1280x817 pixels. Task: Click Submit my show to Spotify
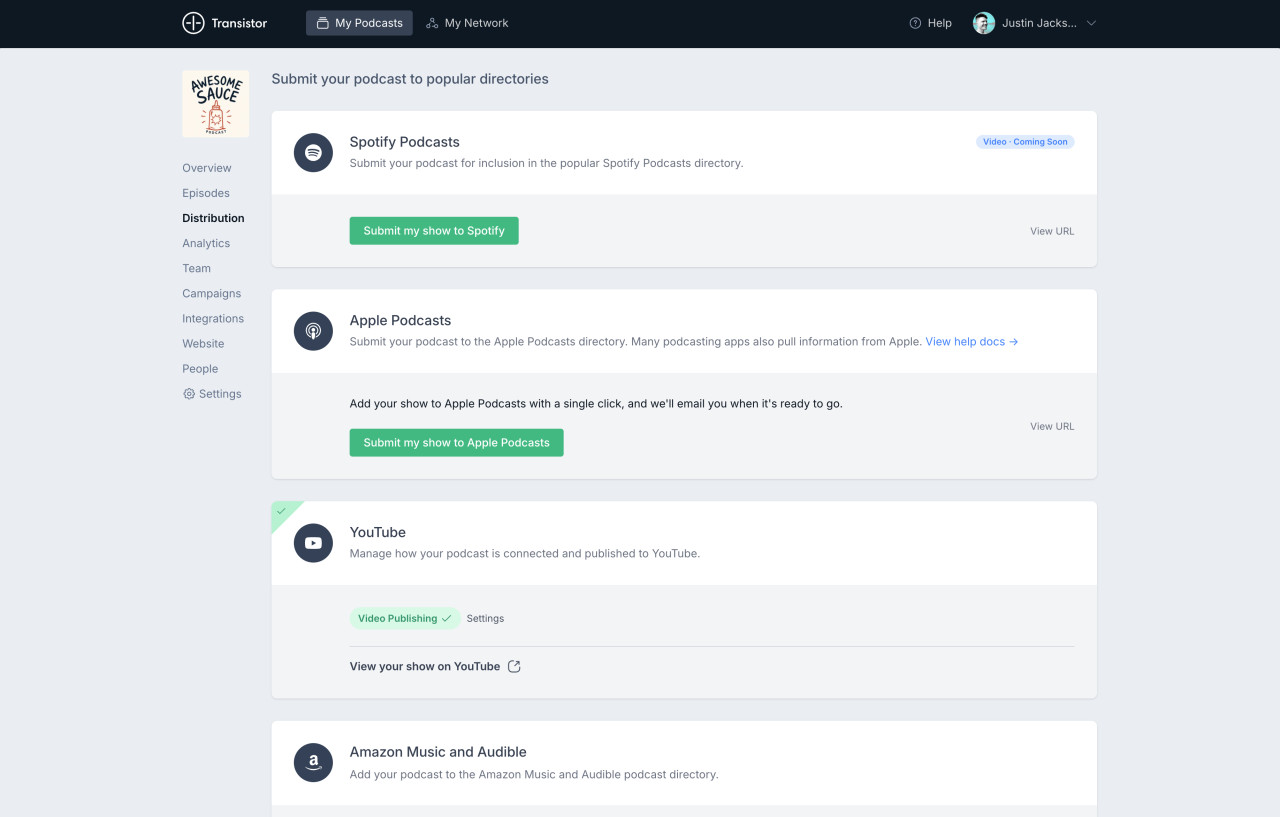click(434, 231)
